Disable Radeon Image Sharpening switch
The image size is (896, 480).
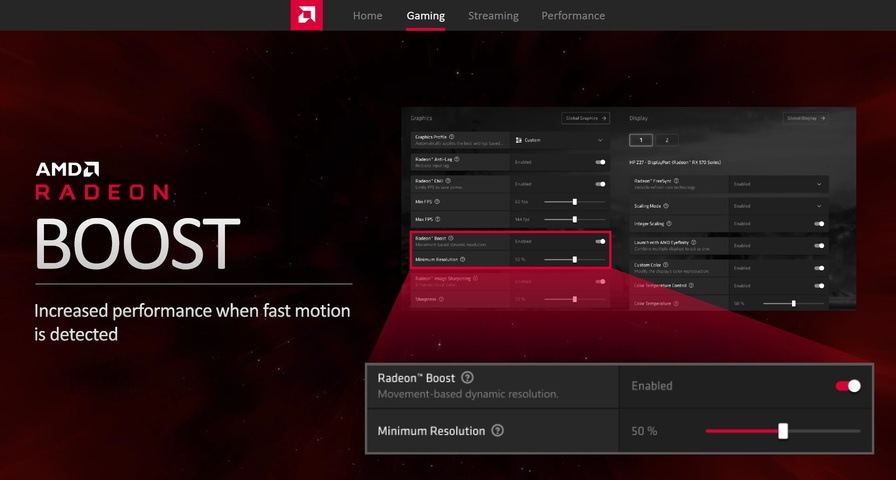point(600,281)
